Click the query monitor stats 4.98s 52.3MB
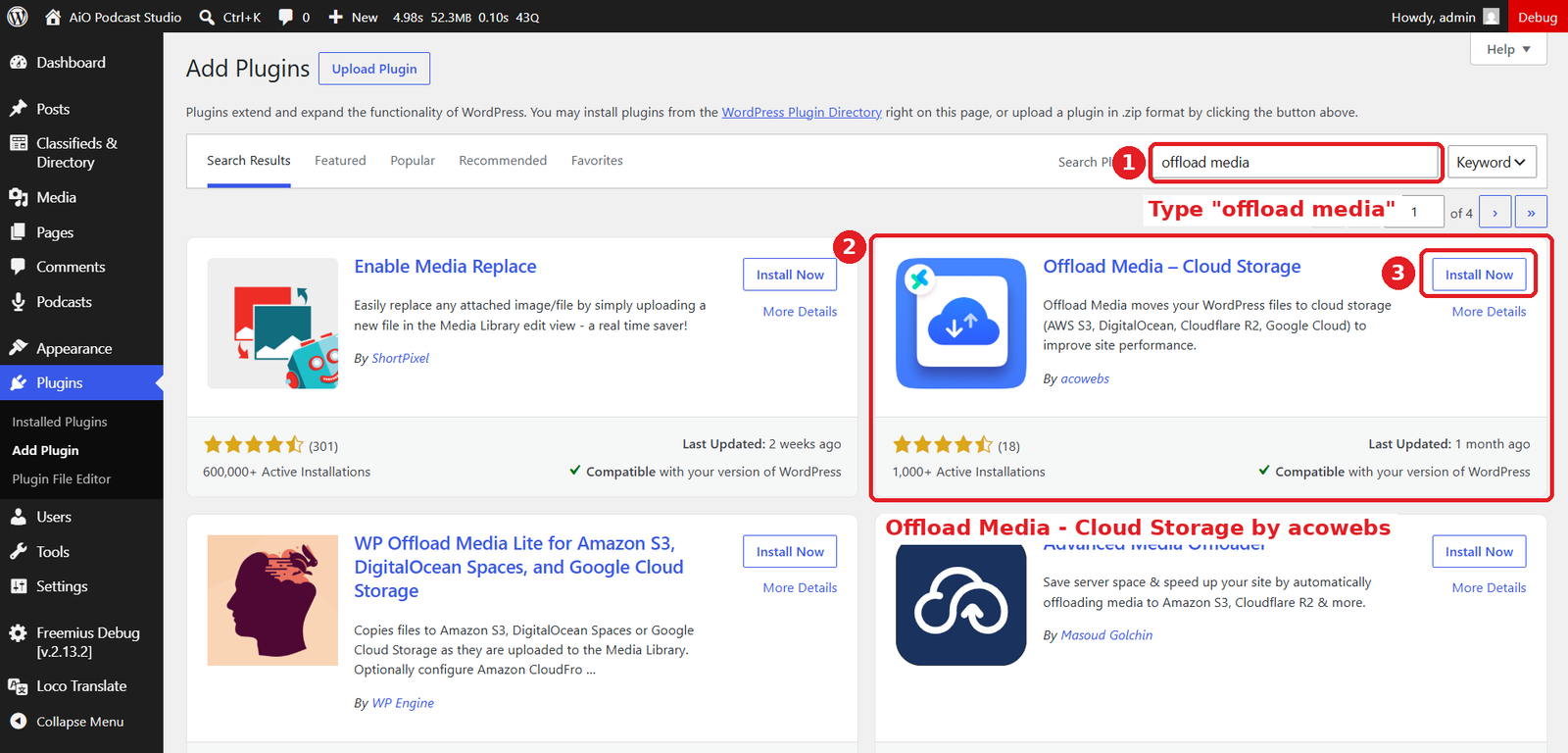The image size is (1568, 753). [466, 17]
